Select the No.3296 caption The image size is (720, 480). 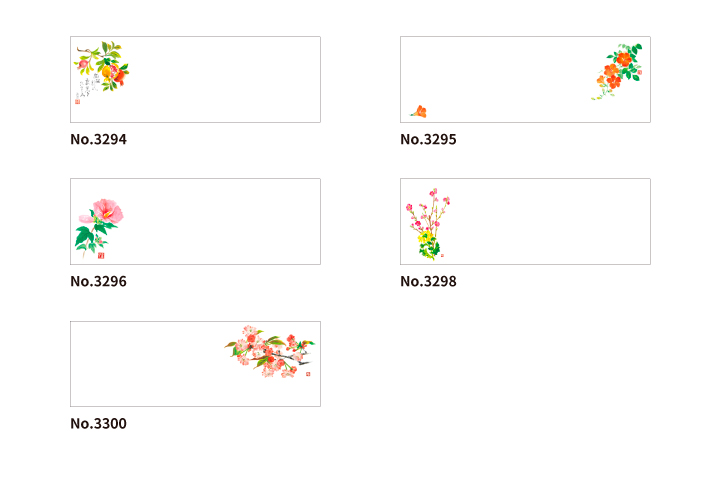(98, 281)
